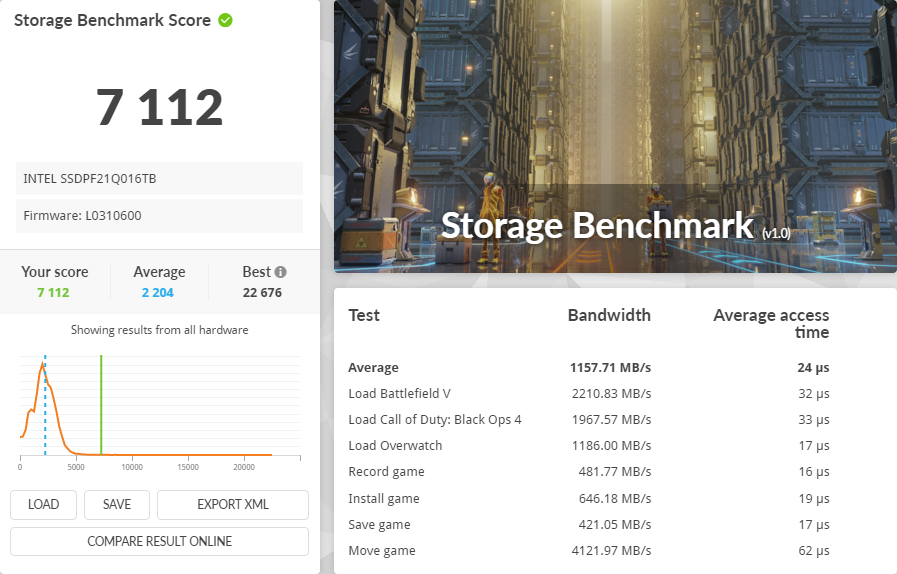
Task: Select the Average row label
Action: (374, 367)
